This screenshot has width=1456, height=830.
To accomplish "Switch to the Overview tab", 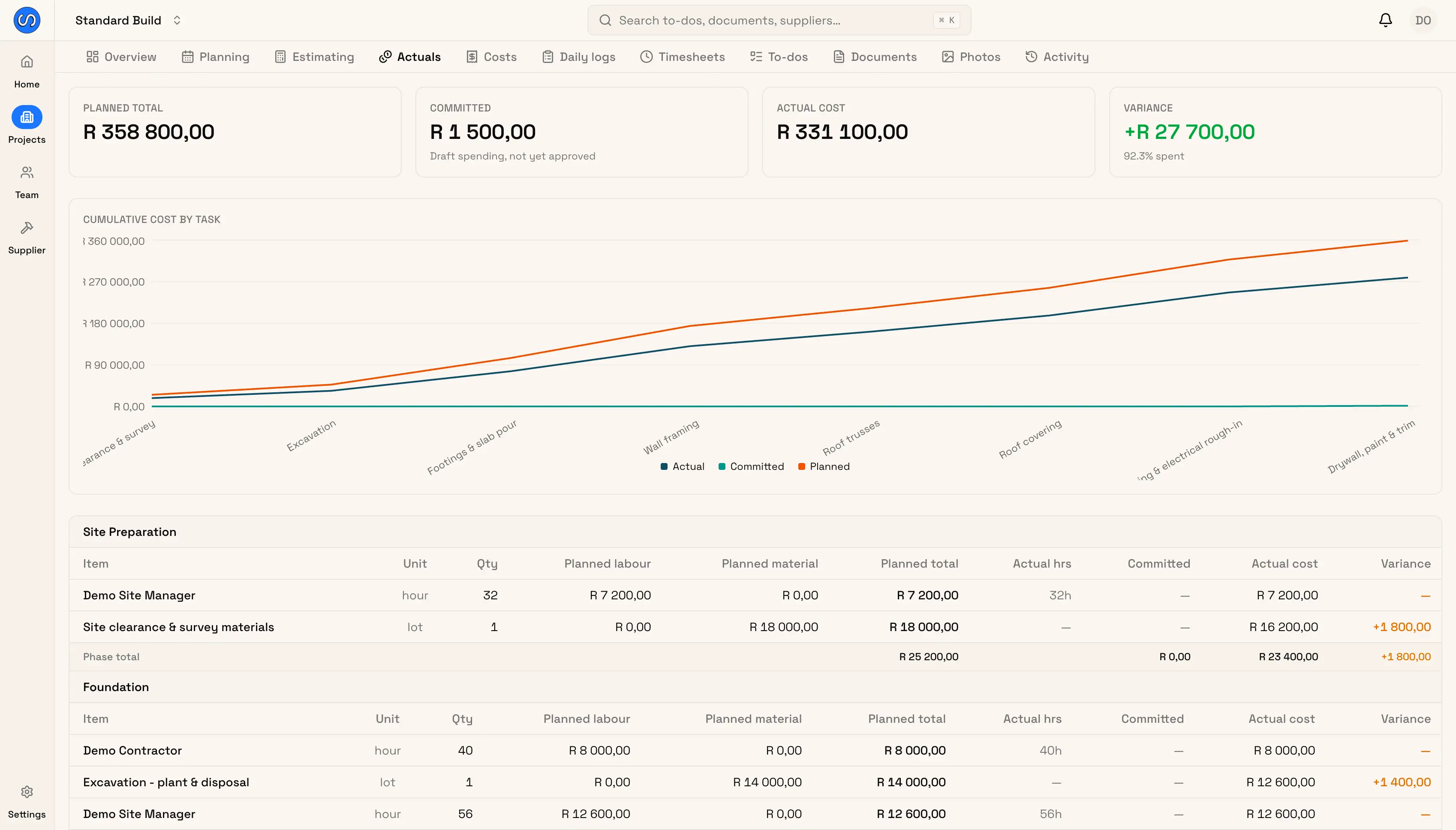I will coord(121,57).
